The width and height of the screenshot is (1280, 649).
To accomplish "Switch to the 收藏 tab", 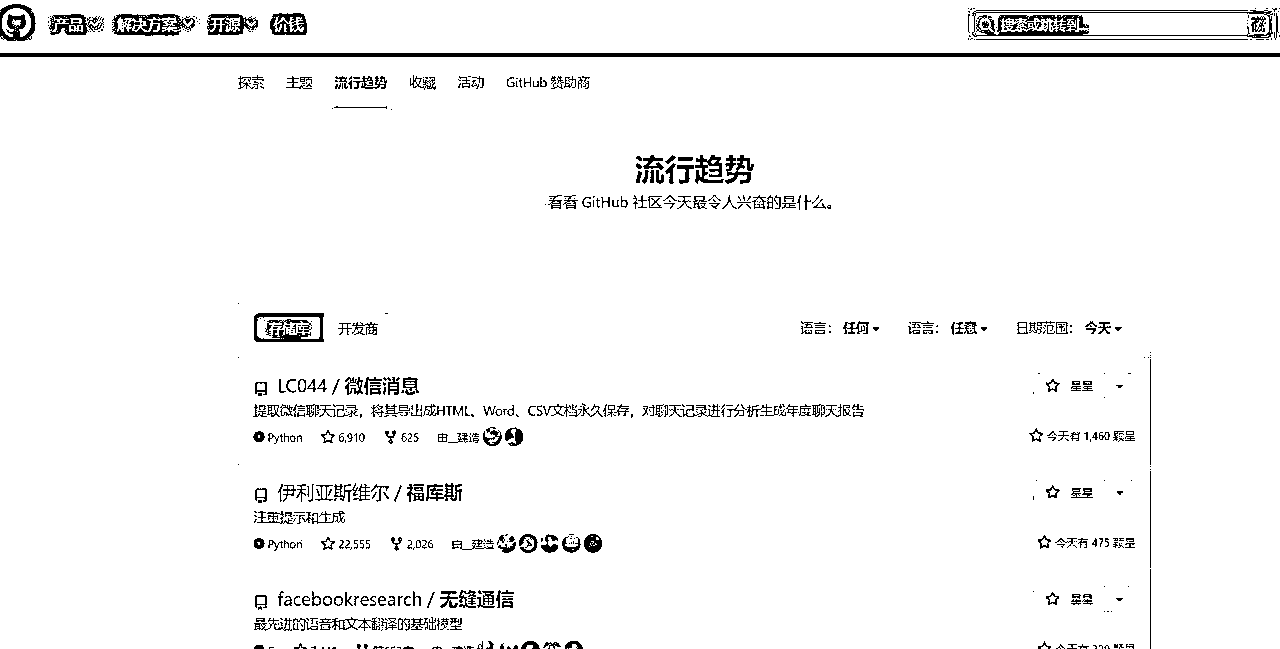I will (x=422, y=83).
